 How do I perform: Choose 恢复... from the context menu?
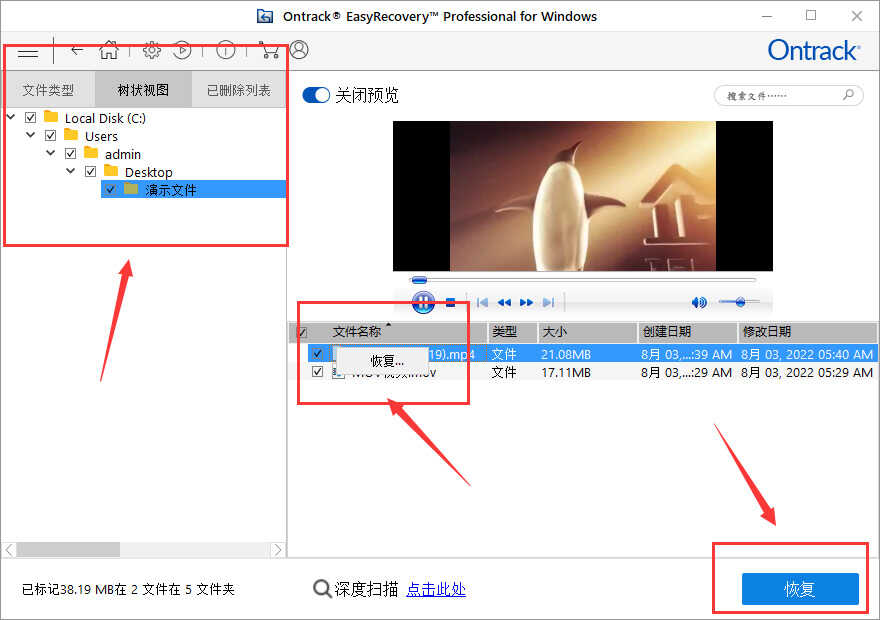pyautogui.click(x=387, y=361)
